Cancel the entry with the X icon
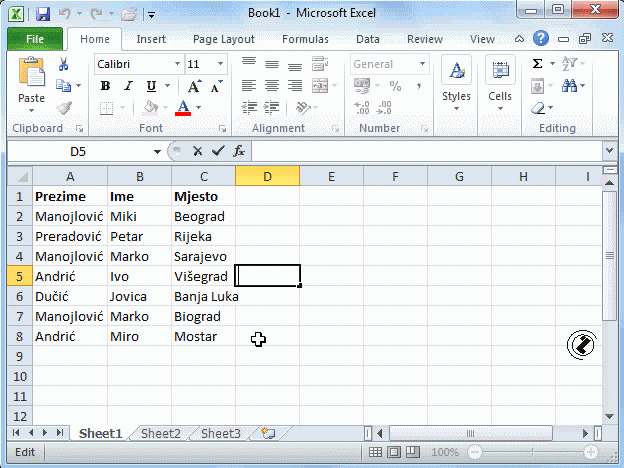This screenshot has width=624, height=468. point(197,151)
